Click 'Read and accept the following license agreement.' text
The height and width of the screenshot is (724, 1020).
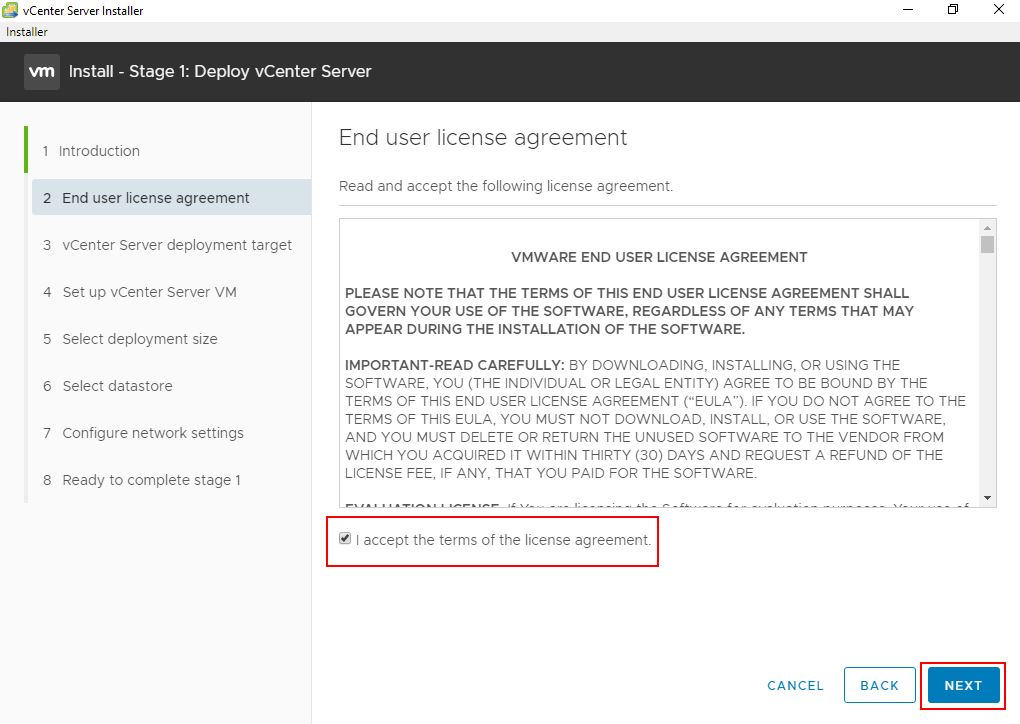click(505, 186)
